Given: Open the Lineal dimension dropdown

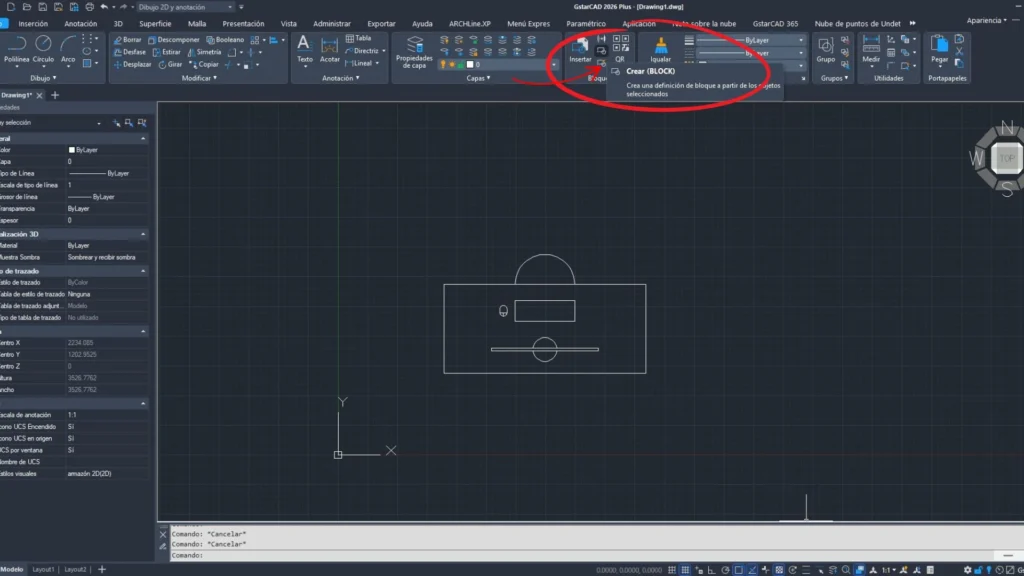Looking at the screenshot, I should tap(377, 63).
